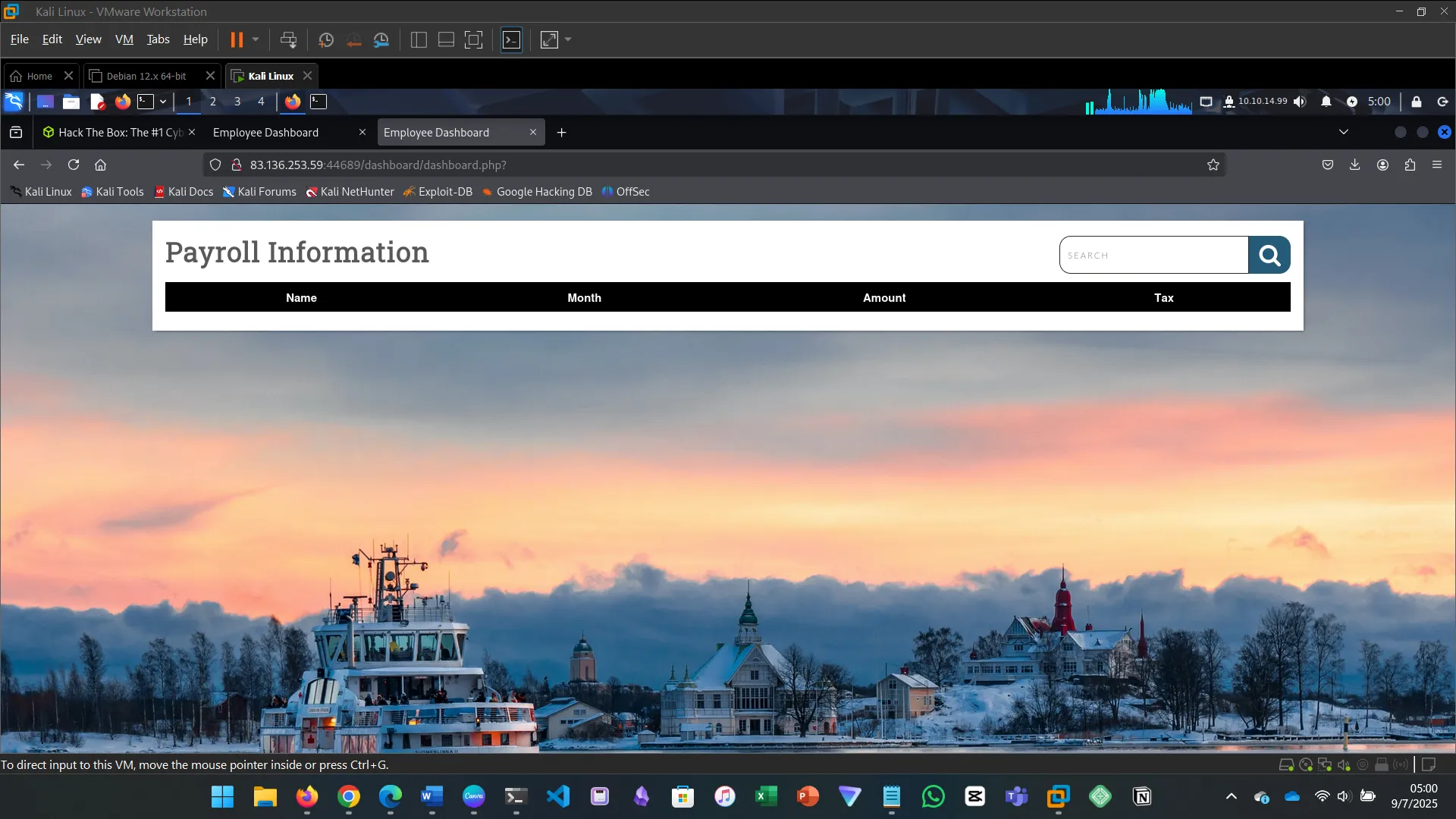Bookmark page with star icon
1456x819 pixels.
pyautogui.click(x=1213, y=165)
